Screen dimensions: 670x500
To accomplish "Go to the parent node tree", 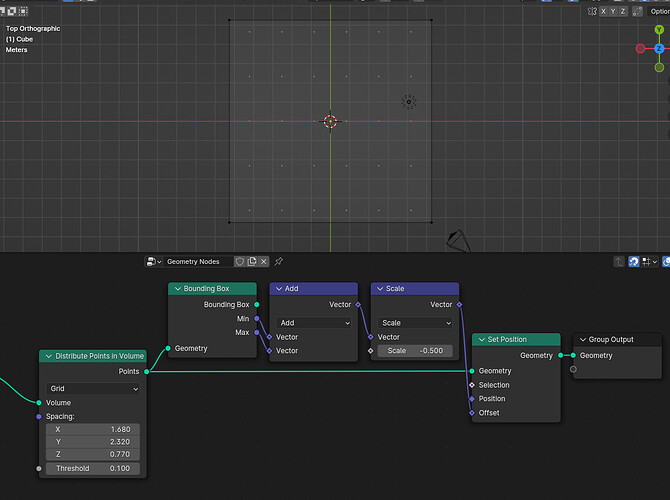I will click(x=619, y=262).
